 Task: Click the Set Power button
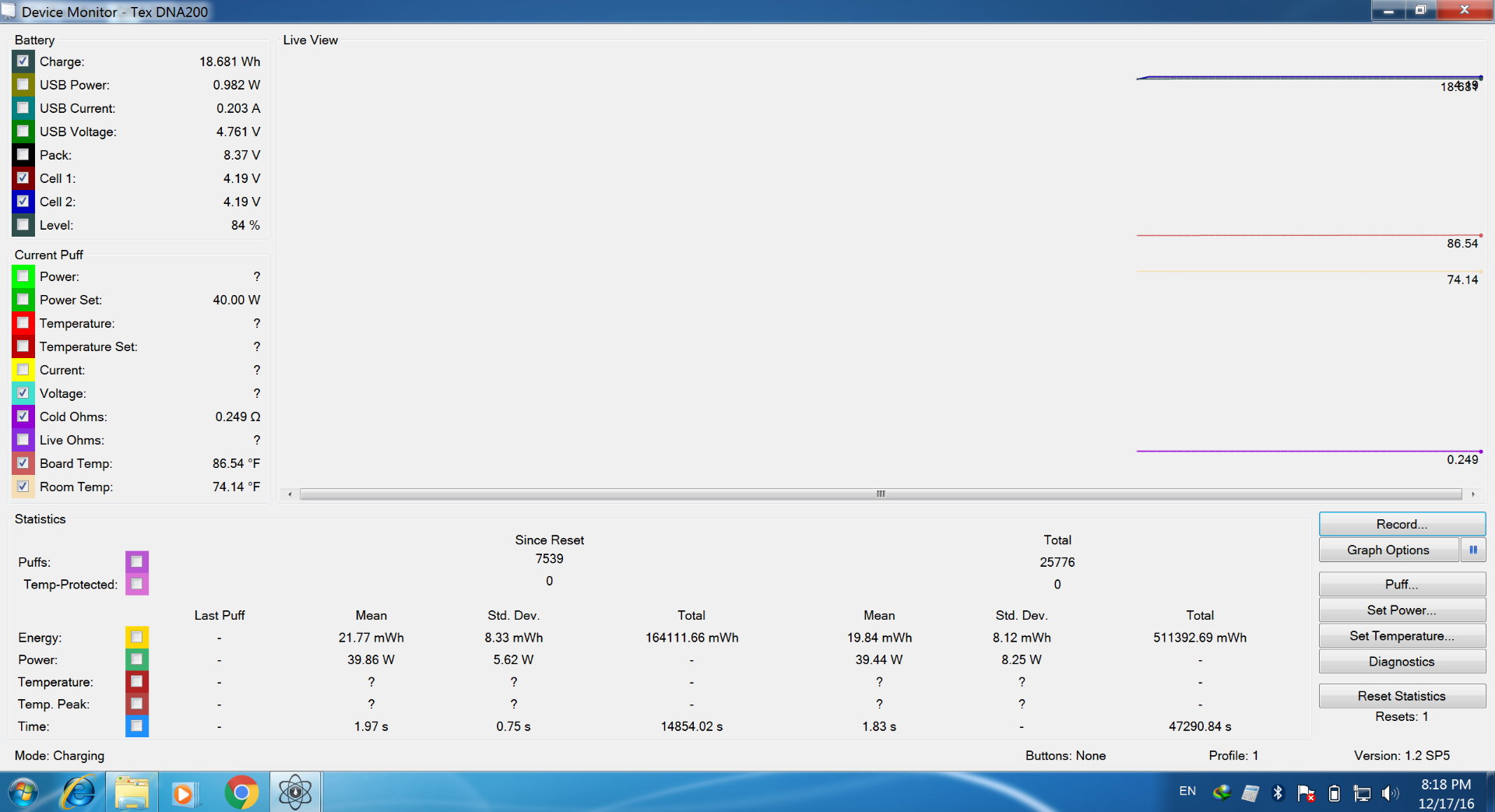tap(1402, 610)
